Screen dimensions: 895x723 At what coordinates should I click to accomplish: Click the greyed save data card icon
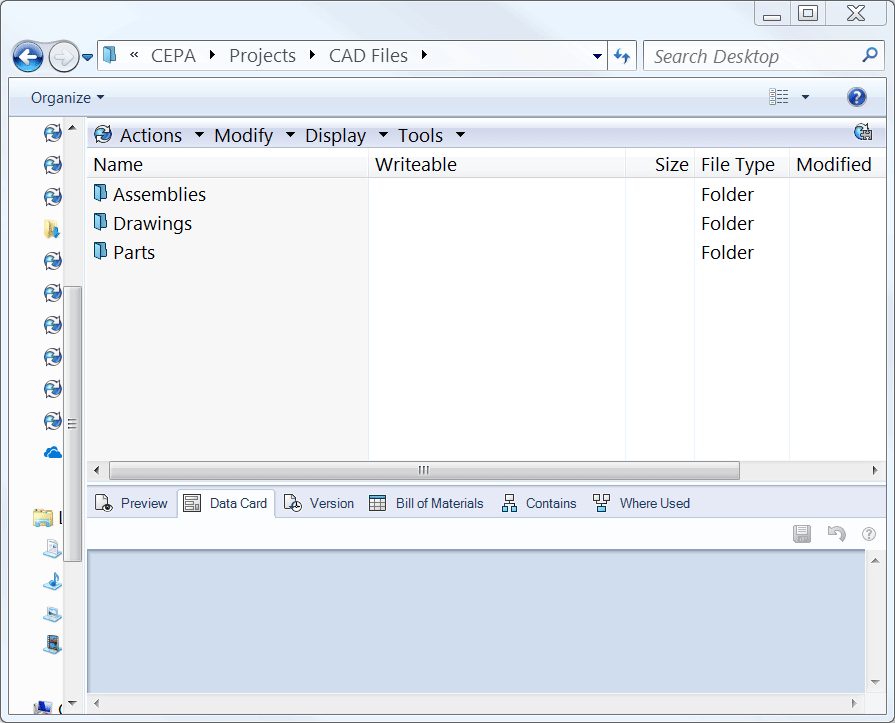click(x=802, y=534)
